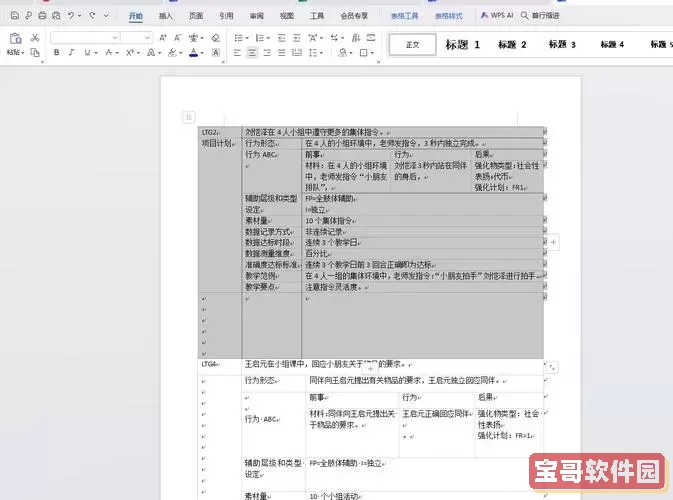Image resolution: width=673 pixels, height=500 pixels.
Task: Click the Clear Formatting eraser icon
Action: [x=215, y=38]
